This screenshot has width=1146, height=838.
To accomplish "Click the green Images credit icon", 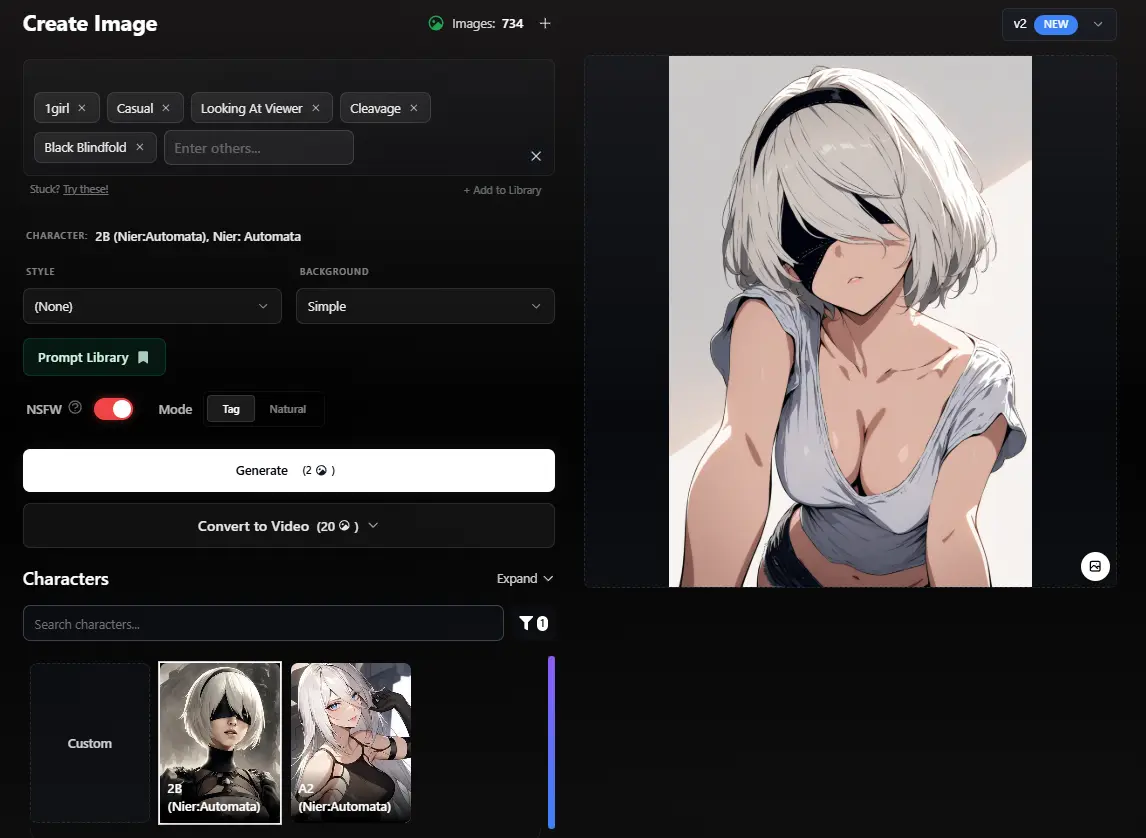I will (437, 23).
